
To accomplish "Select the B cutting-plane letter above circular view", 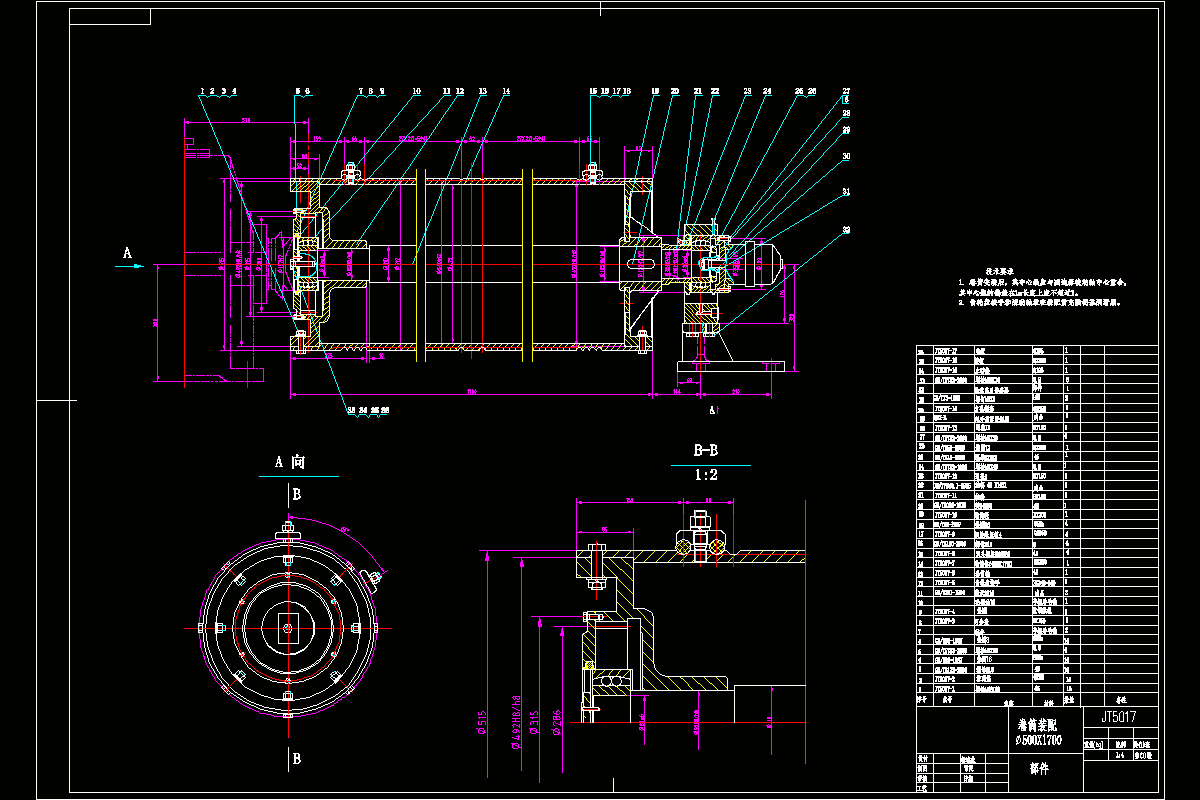I will (x=296, y=495).
